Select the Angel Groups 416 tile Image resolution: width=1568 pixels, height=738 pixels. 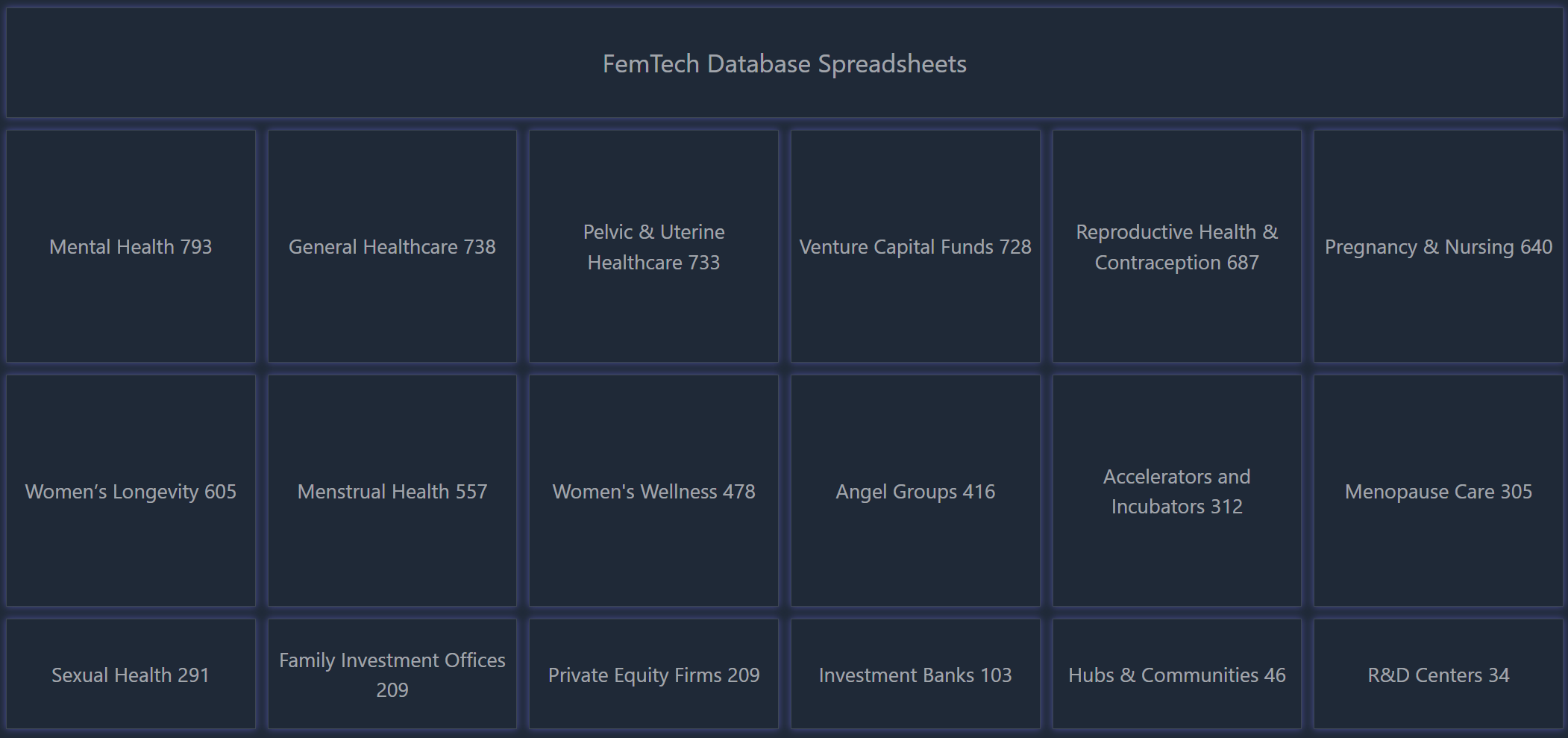point(915,491)
